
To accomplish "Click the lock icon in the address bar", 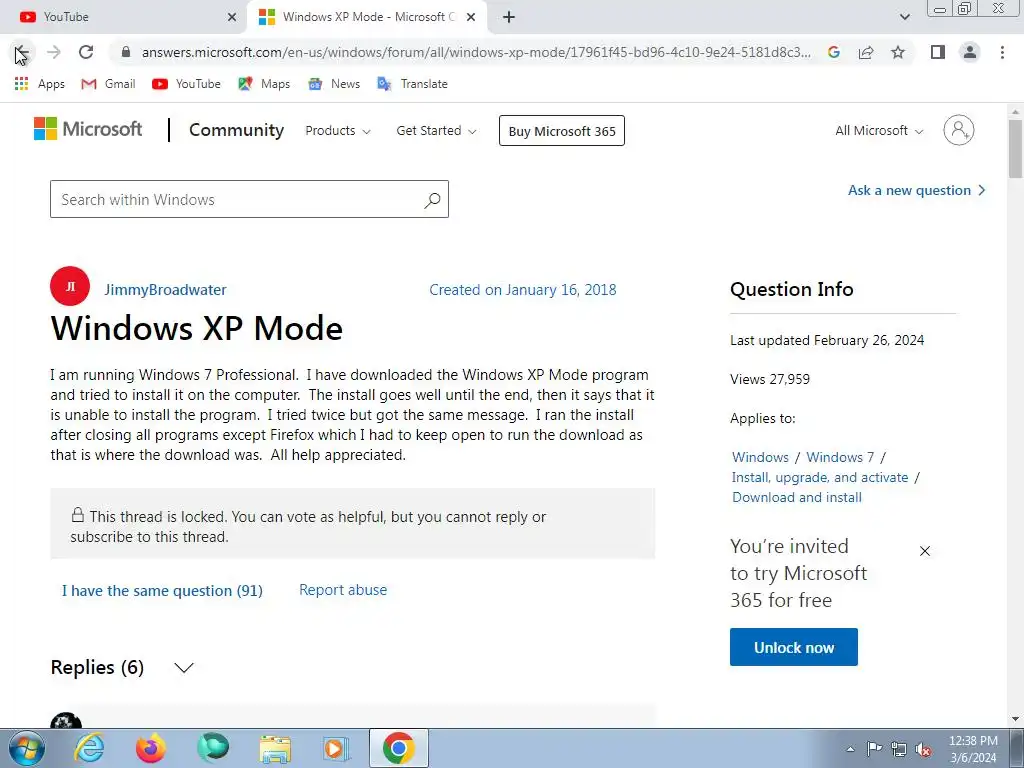I will click(x=126, y=52).
